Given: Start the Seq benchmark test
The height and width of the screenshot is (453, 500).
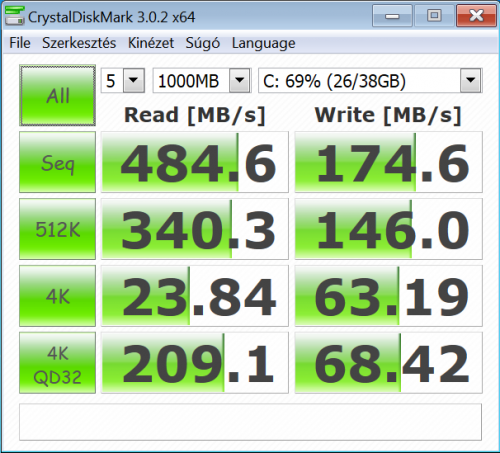Looking at the screenshot, I should click(57, 162).
